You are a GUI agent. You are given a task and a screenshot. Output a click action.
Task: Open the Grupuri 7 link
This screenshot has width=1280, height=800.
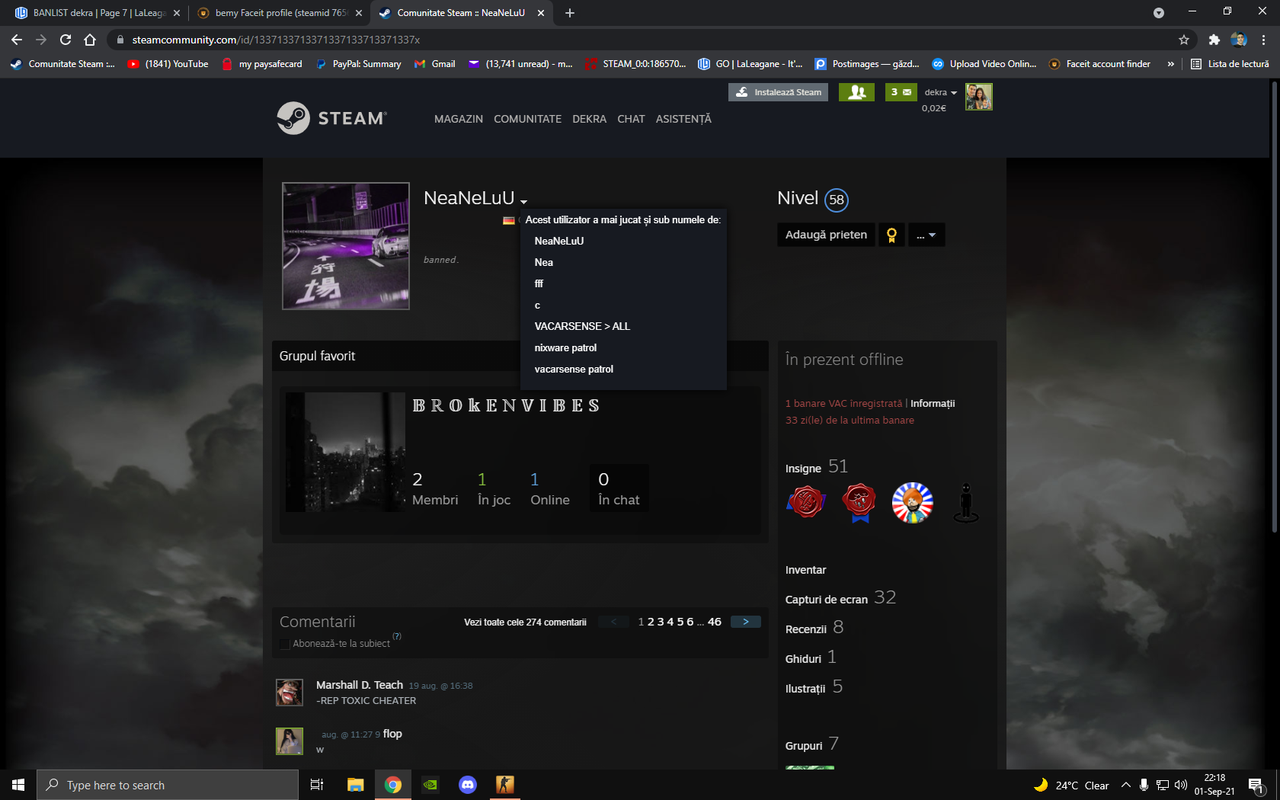pos(812,745)
